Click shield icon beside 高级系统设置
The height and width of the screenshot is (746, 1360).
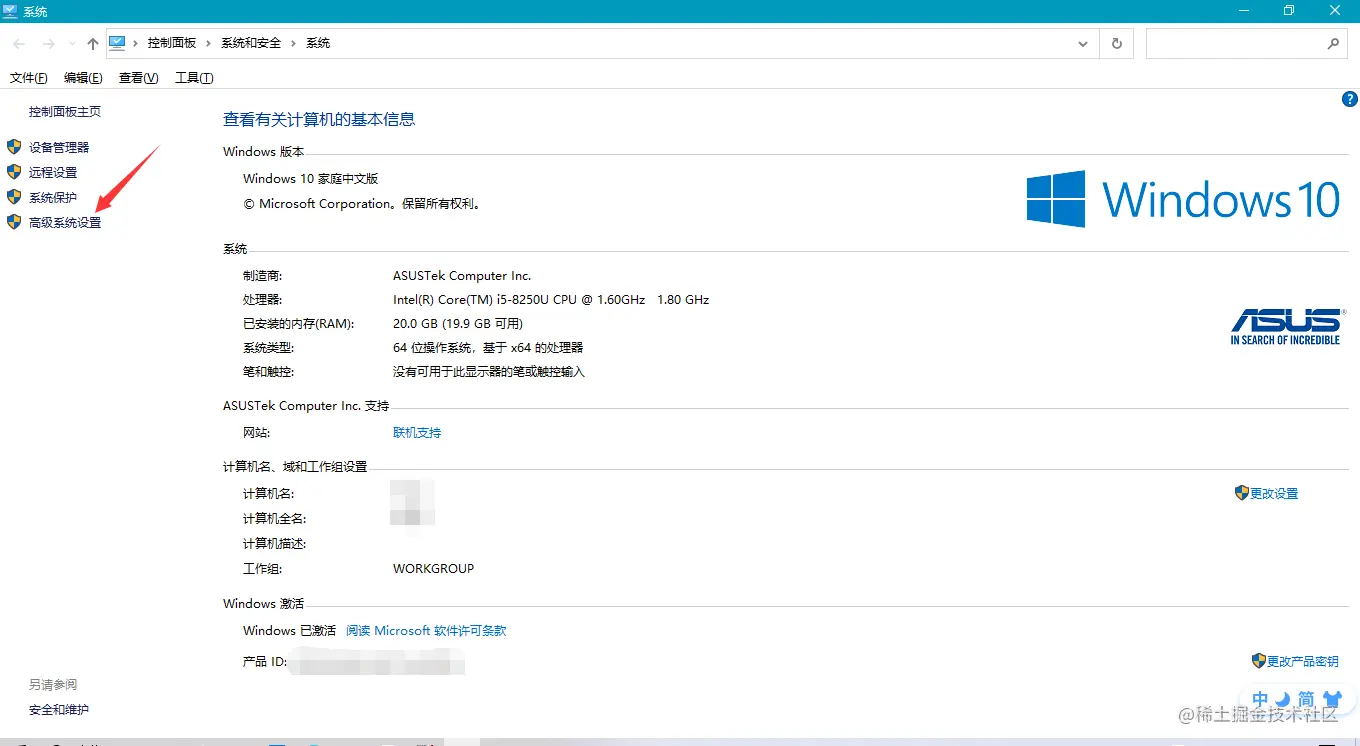14,221
